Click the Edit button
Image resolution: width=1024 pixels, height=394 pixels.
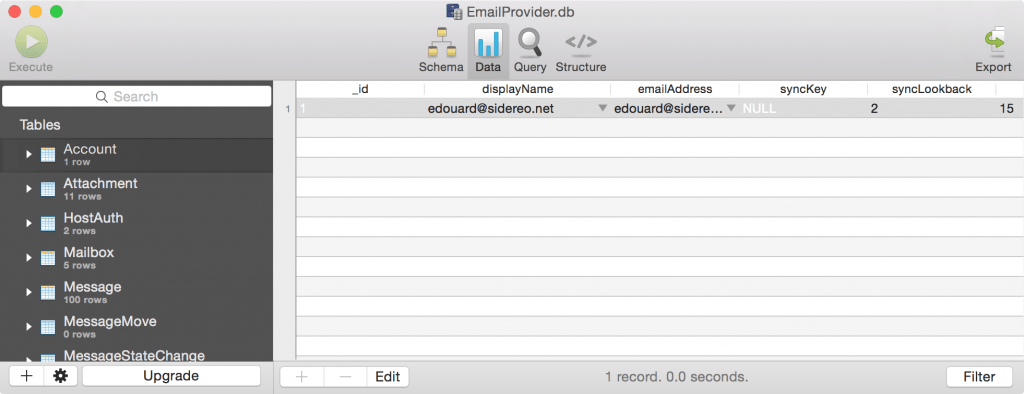pyautogui.click(x=388, y=377)
